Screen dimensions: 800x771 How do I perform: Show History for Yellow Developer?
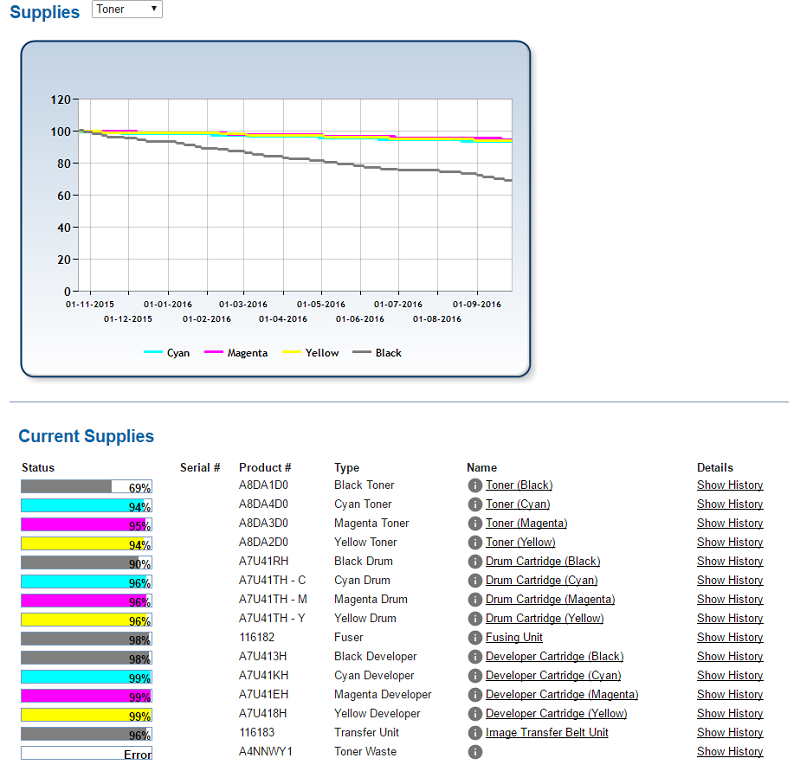pos(730,714)
